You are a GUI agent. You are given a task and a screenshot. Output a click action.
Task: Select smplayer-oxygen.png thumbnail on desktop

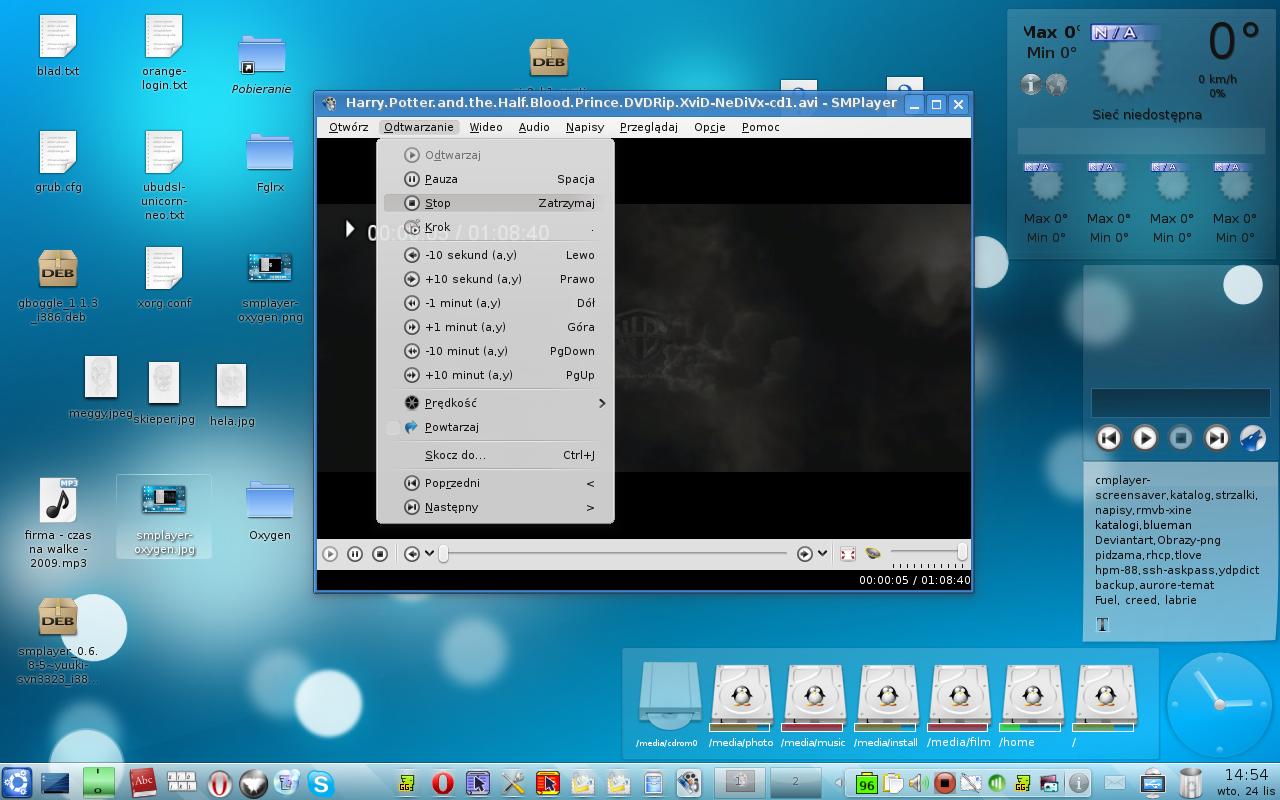click(270, 267)
